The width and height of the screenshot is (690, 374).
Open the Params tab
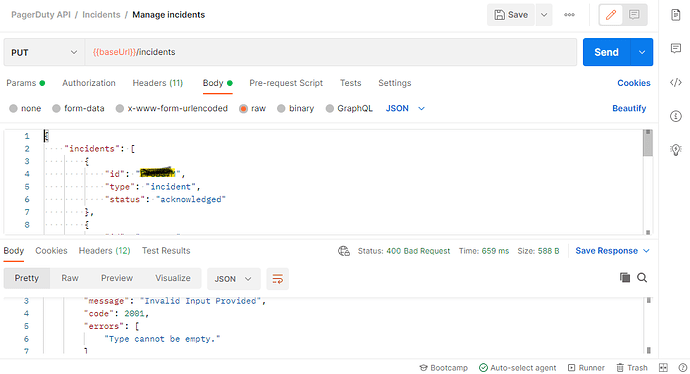tap(26, 83)
